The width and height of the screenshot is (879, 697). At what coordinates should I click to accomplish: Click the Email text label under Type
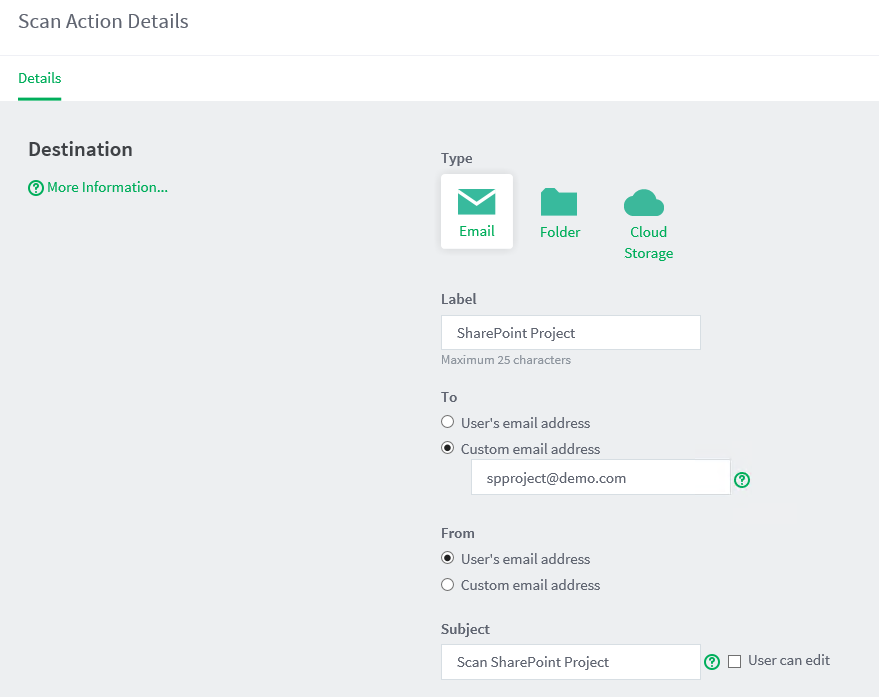(477, 231)
